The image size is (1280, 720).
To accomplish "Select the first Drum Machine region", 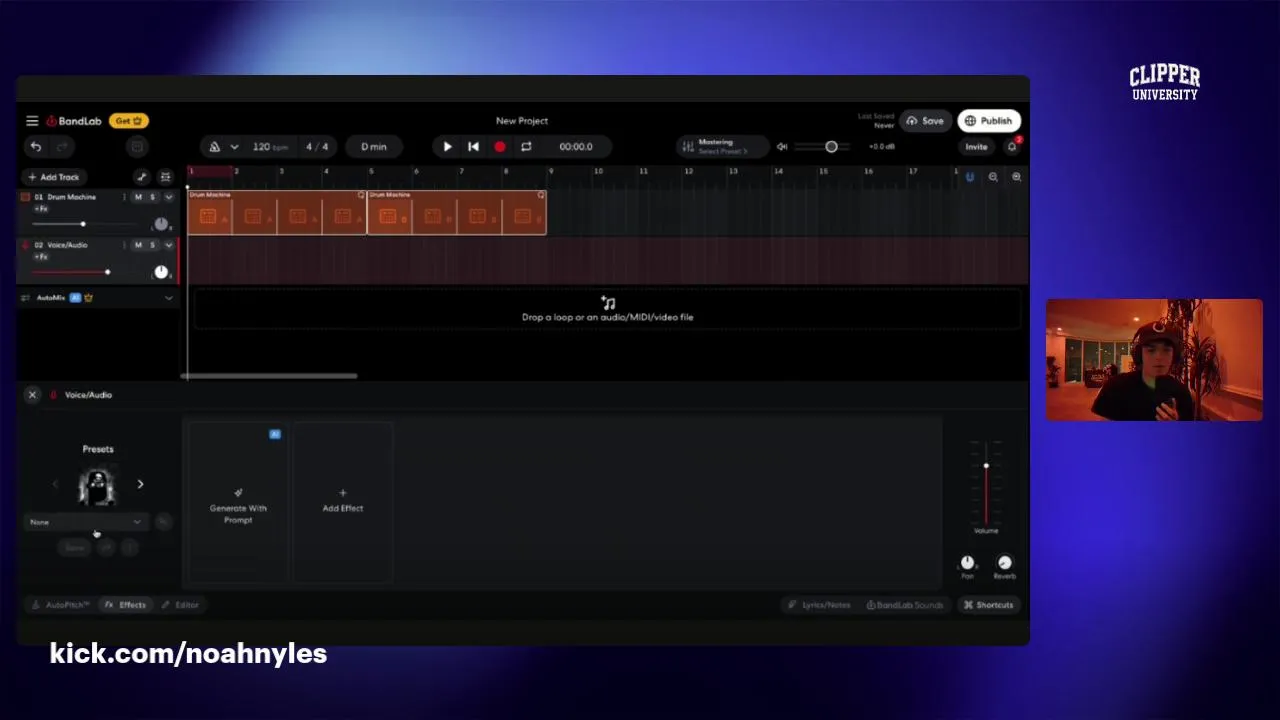I will click(x=277, y=213).
